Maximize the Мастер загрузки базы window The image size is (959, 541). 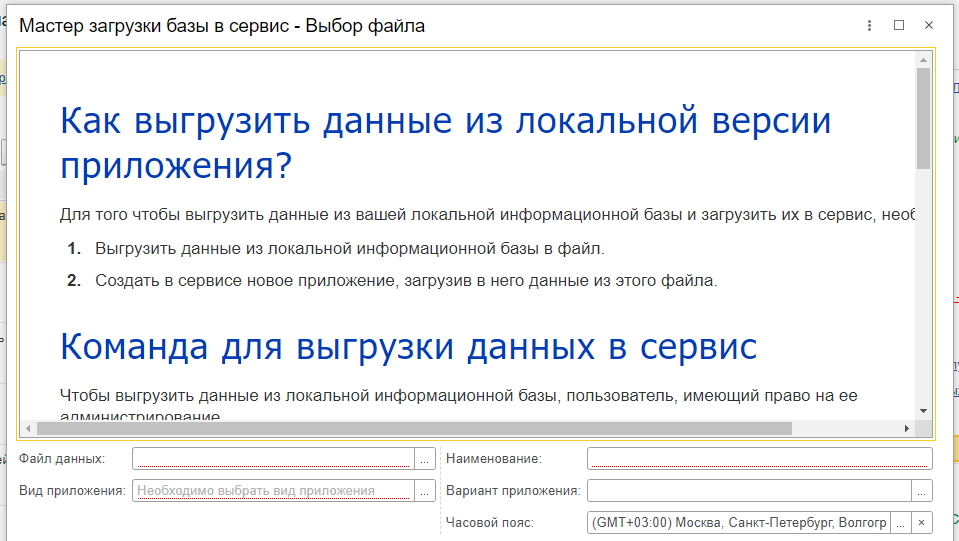(899, 26)
